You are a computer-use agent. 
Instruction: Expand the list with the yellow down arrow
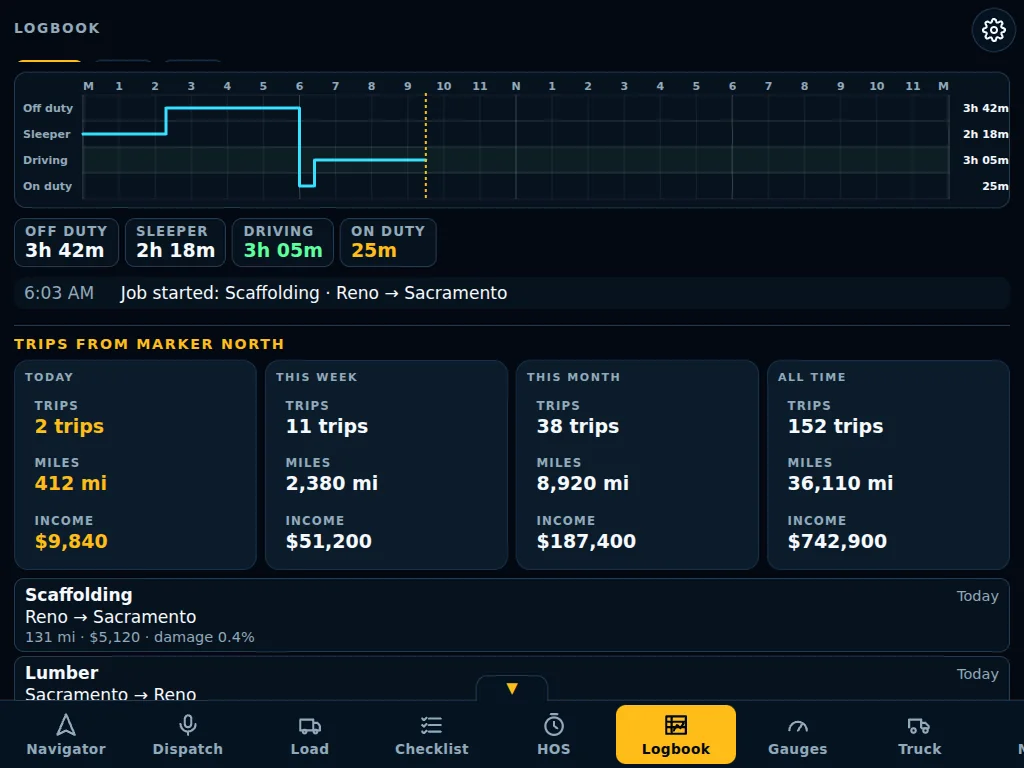512,688
